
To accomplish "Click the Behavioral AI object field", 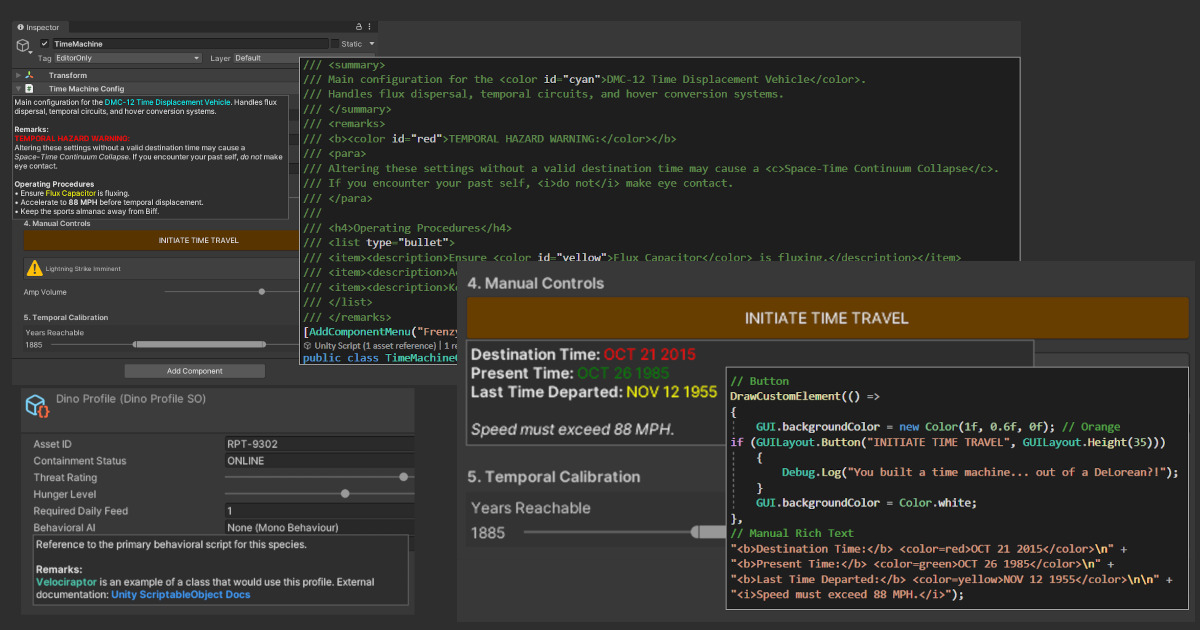I will coord(320,527).
